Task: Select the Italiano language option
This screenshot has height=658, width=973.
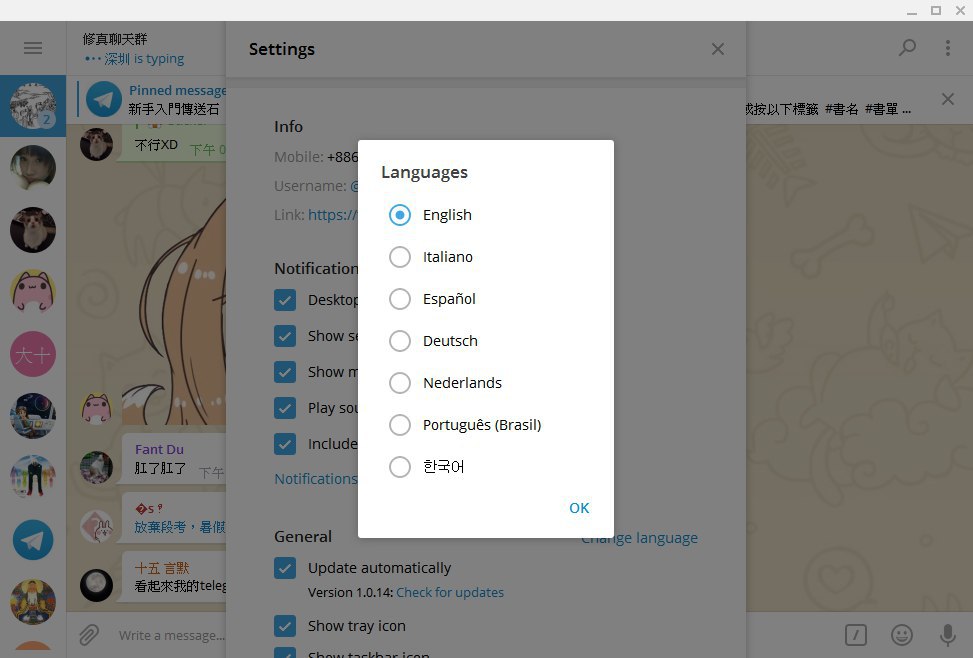Action: 400,257
